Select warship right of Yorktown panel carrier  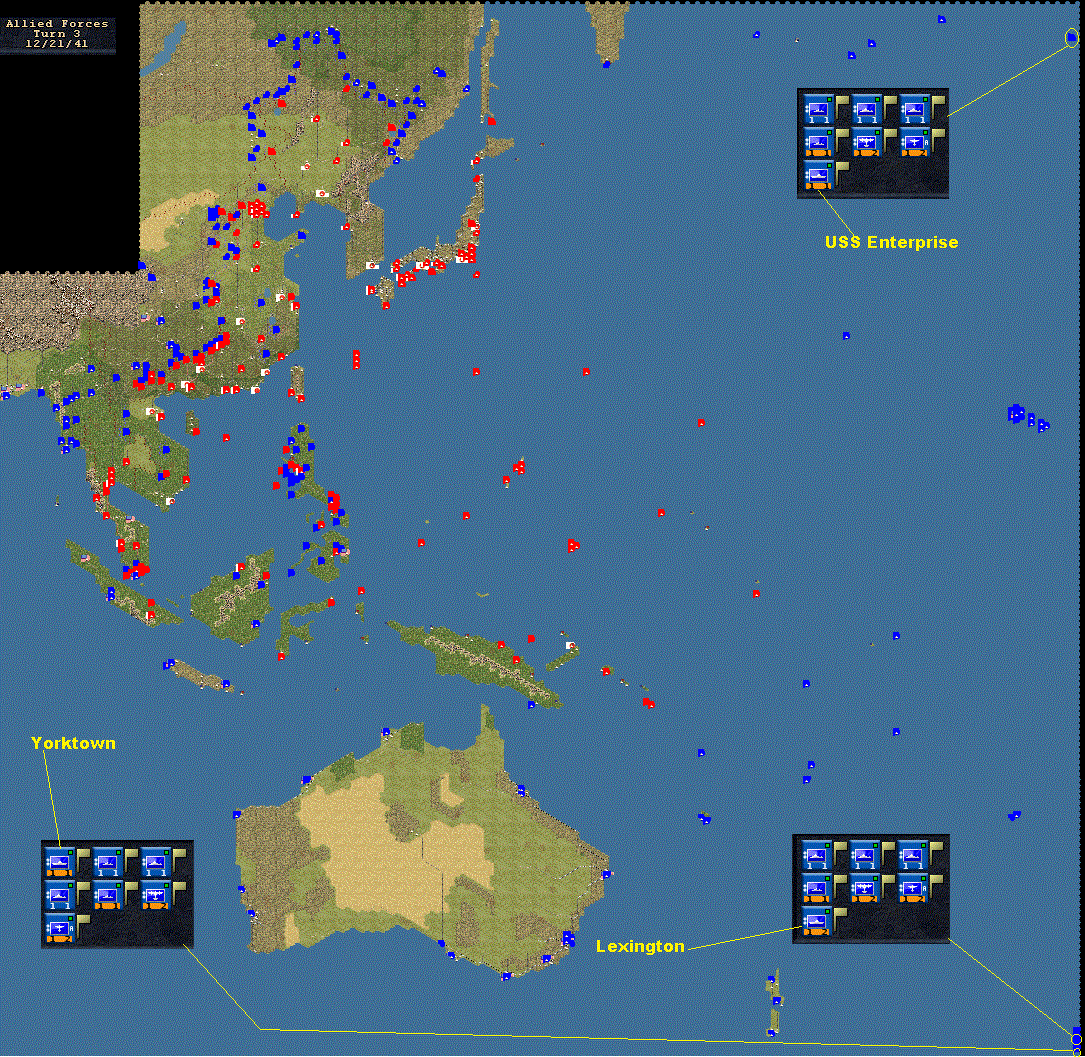pyautogui.click(x=107, y=863)
